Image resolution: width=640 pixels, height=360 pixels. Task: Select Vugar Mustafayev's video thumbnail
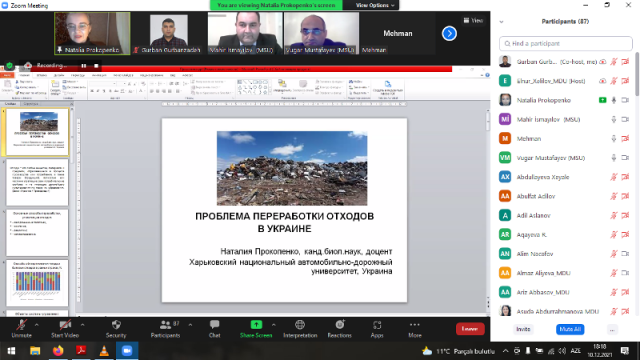[x=322, y=33]
